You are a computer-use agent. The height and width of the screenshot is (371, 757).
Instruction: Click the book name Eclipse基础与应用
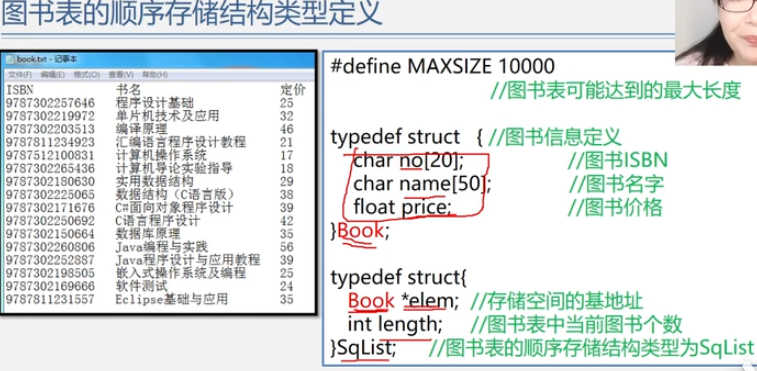tap(171, 299)
